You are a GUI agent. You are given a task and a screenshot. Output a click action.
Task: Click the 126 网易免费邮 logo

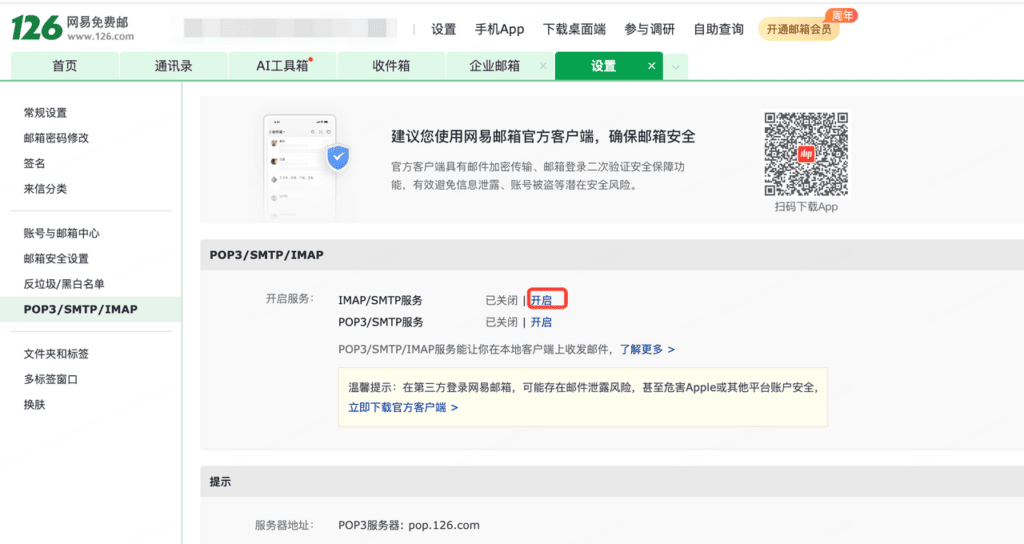[x=72, y=28]
